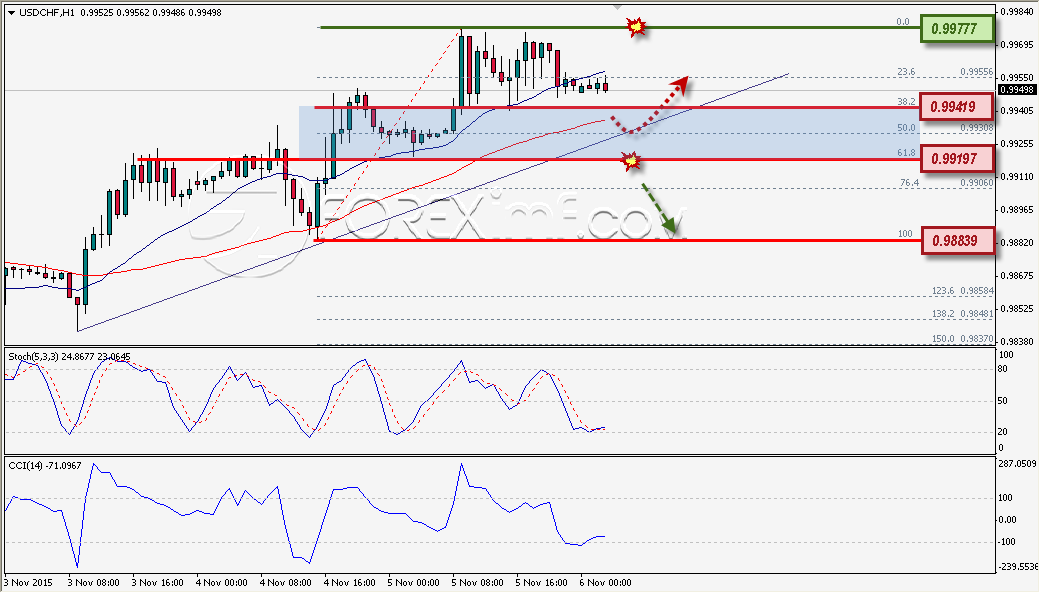Viewport: 1040px width, 593px height.
Task: Click the chart shift triangle marker on top edge
Action: [x=618, y=7]
